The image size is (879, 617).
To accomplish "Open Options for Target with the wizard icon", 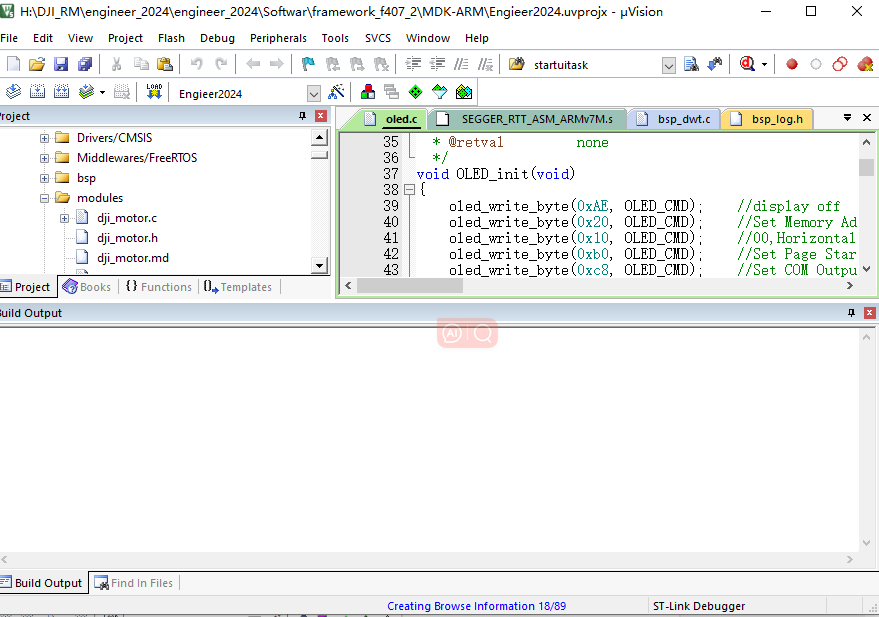I will click(335, 91).
